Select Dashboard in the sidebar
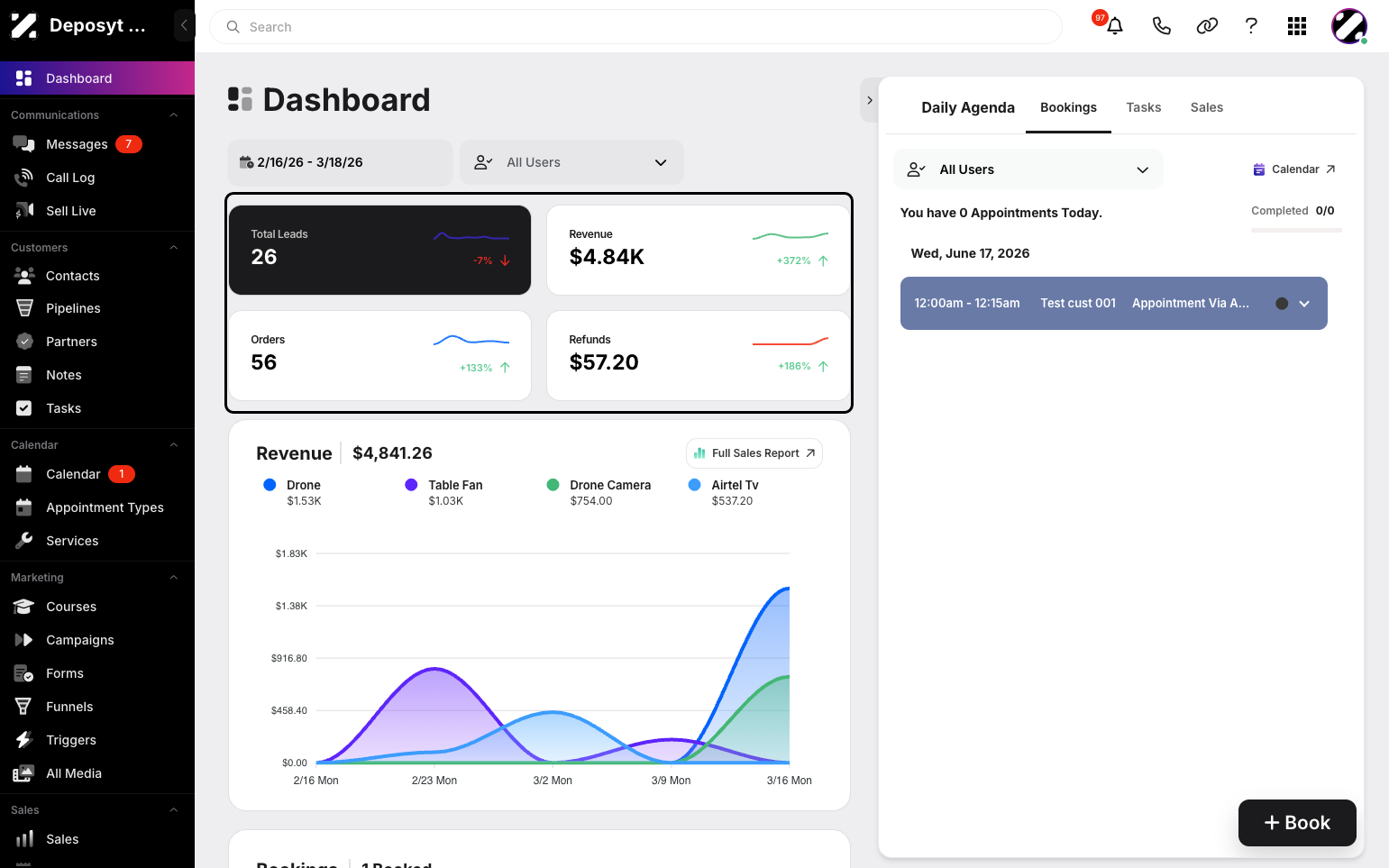Screen dimensions: 1389x868 click(x=97, y=78)
